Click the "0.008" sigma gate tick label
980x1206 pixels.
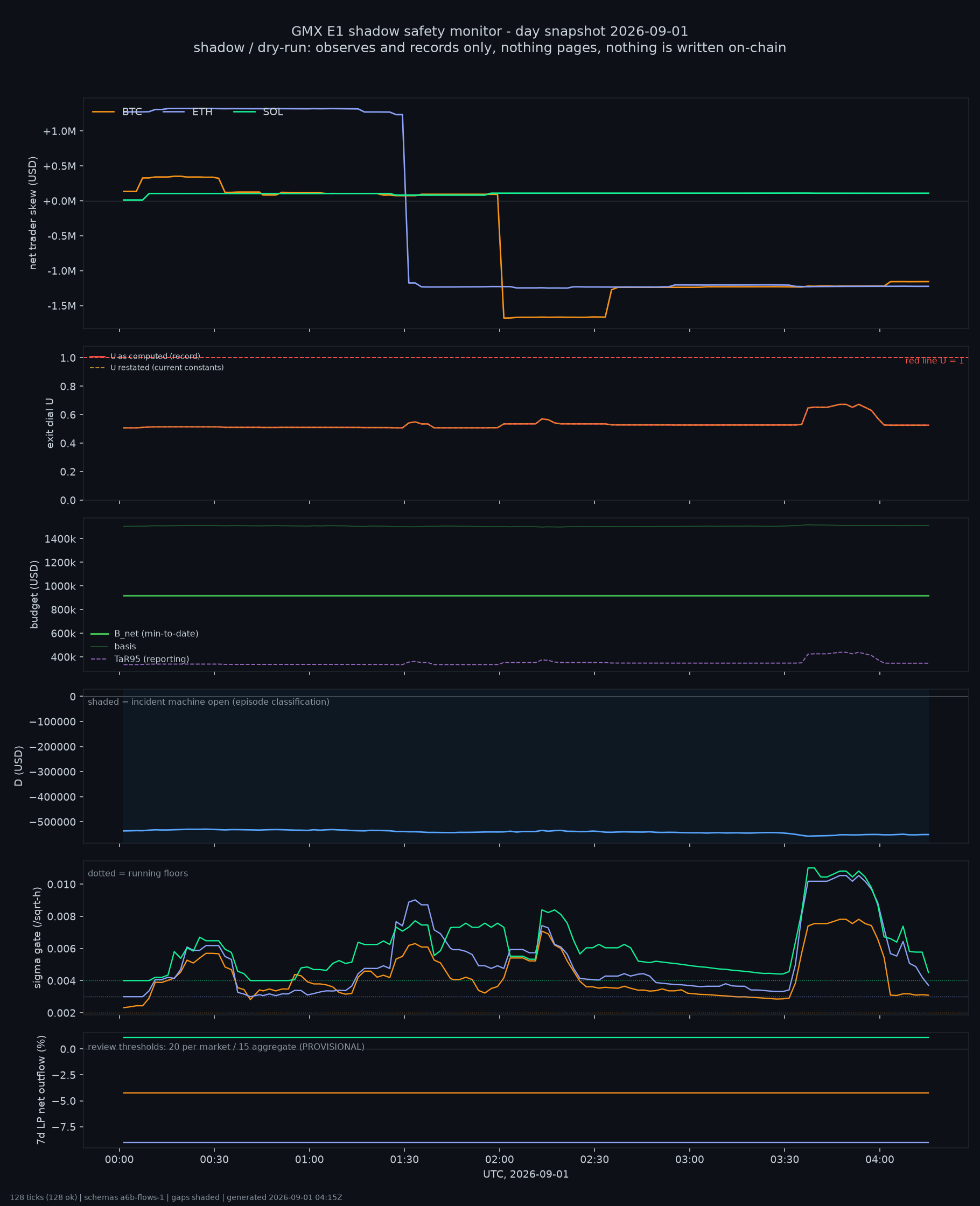point(62,916)
